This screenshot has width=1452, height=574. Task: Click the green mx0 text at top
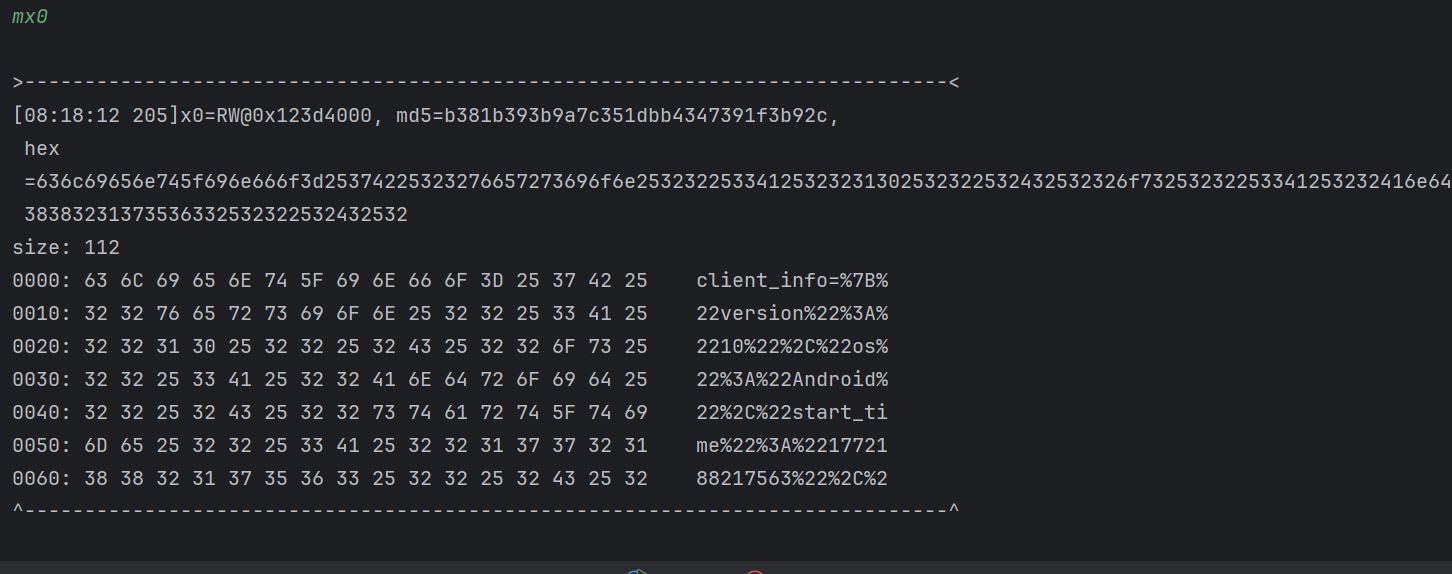[30, 17]
